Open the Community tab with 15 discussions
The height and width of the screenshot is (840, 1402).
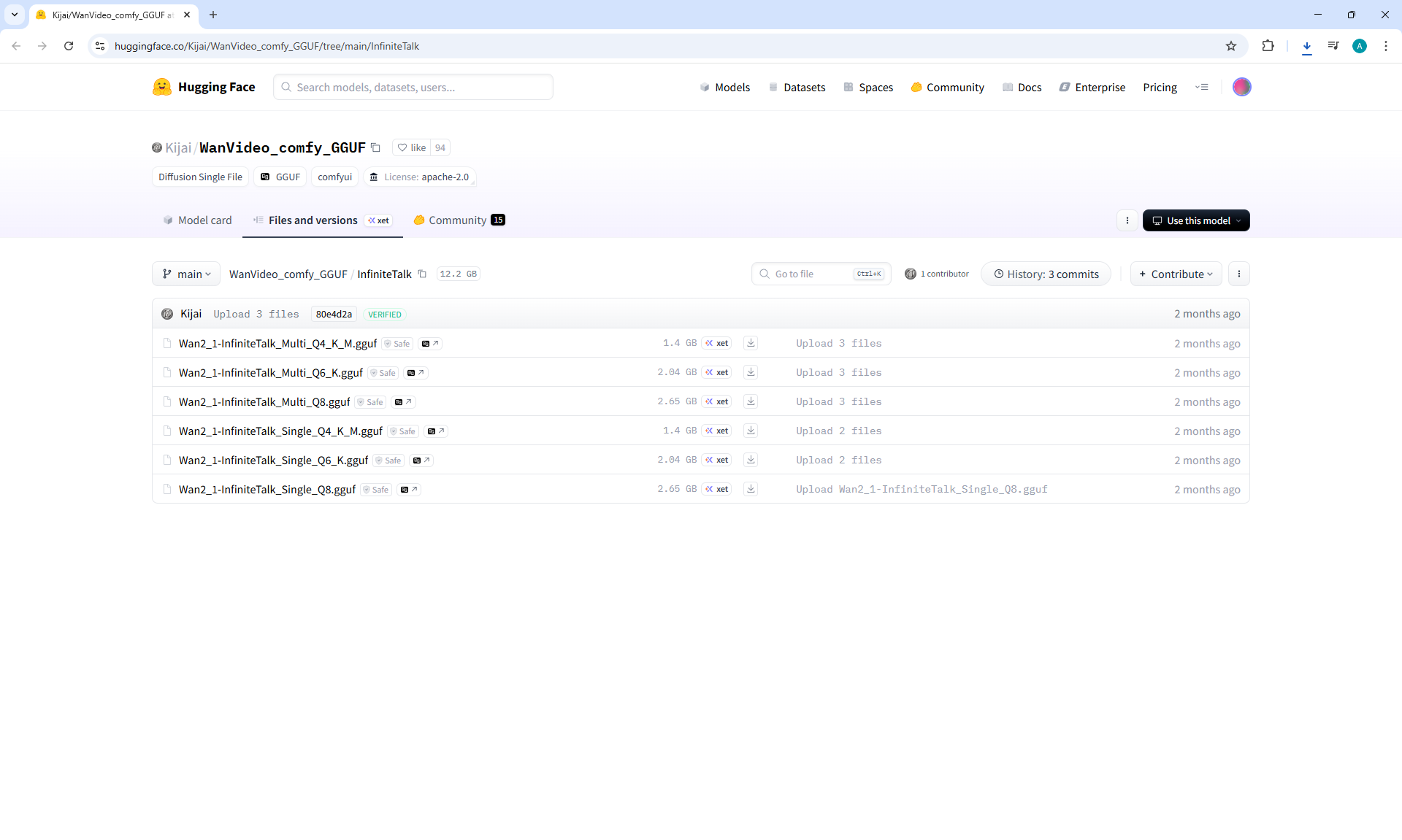[x=459, y=220]
